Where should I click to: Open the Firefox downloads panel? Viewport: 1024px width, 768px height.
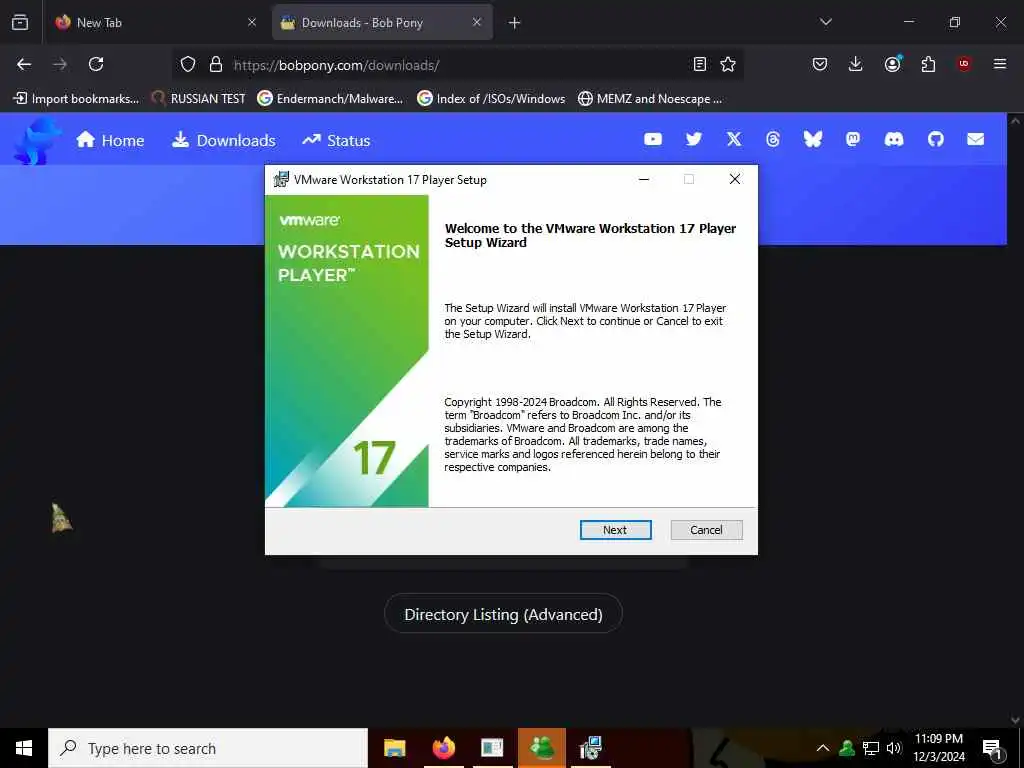pyautogui.click(x=856, y=64)
